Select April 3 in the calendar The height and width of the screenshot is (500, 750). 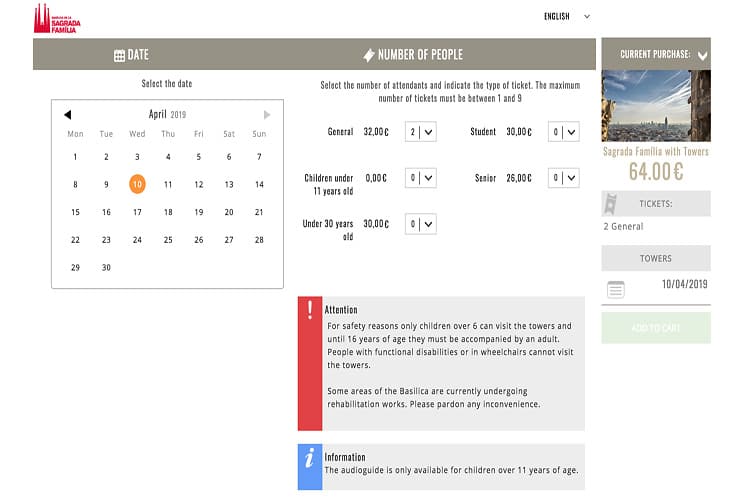(137, 157)
